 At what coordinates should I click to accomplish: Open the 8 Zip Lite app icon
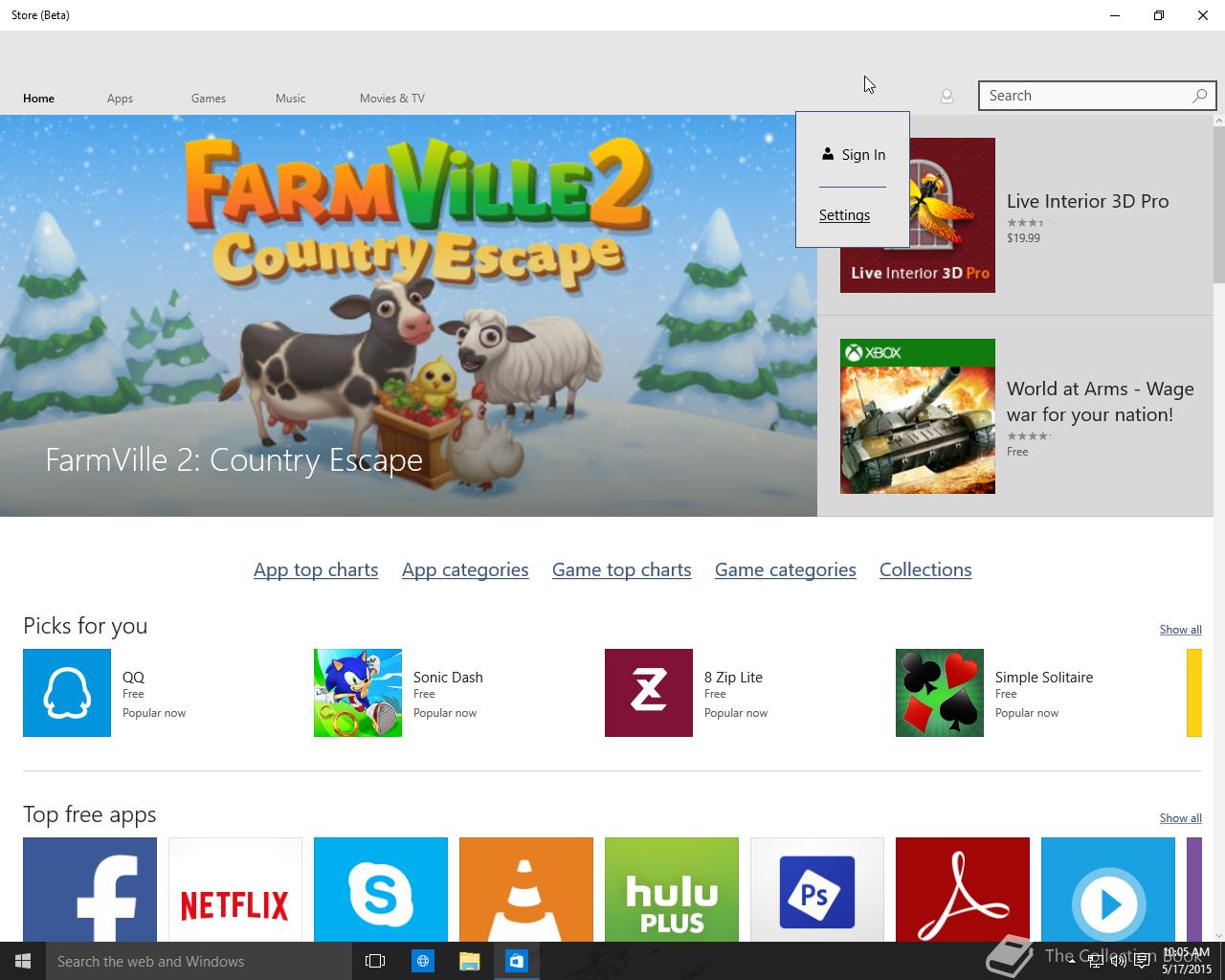649,693
